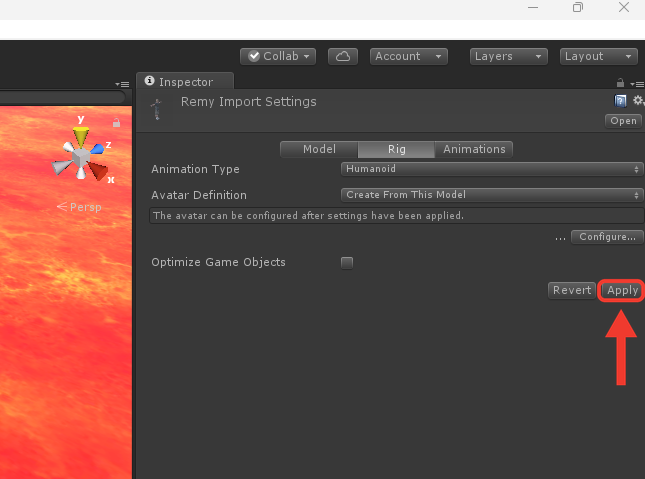Open the help reference book icon
This screenshot has width=645, height=479.
pyautogui.click(x=620, y=101)
